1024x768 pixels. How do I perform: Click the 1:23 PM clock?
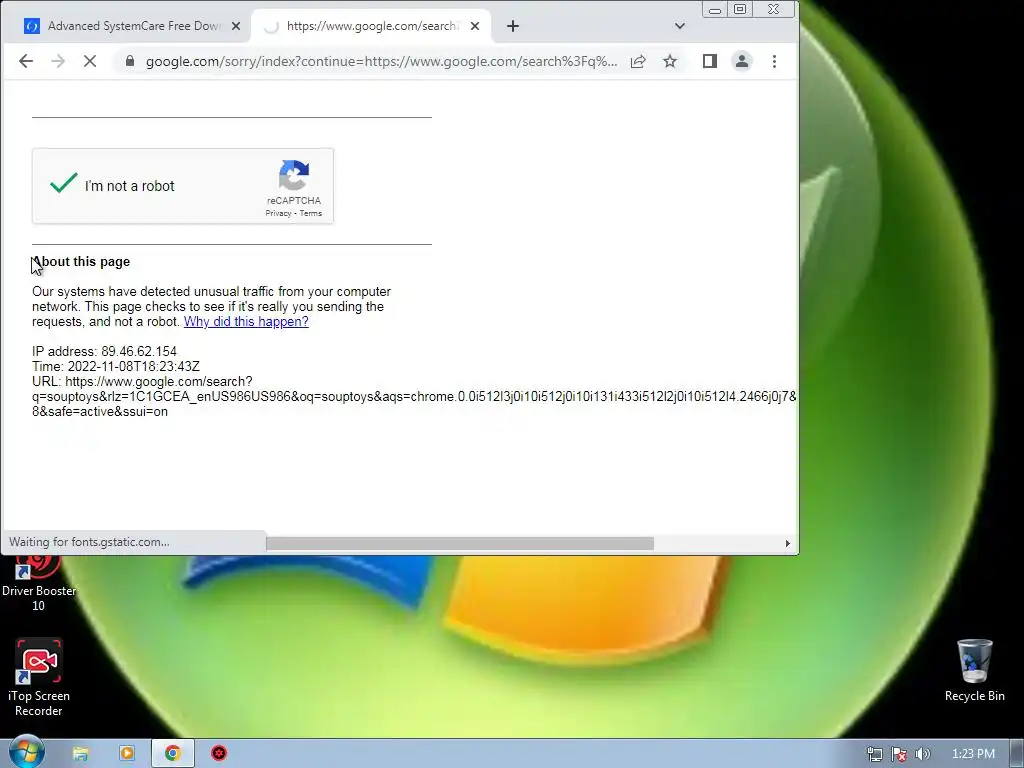[973, 754]
